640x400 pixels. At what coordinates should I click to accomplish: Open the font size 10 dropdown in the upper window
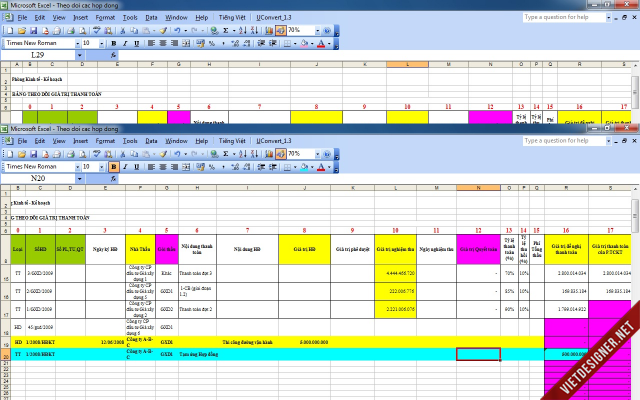pyautogui.click(x=100, y=43)
